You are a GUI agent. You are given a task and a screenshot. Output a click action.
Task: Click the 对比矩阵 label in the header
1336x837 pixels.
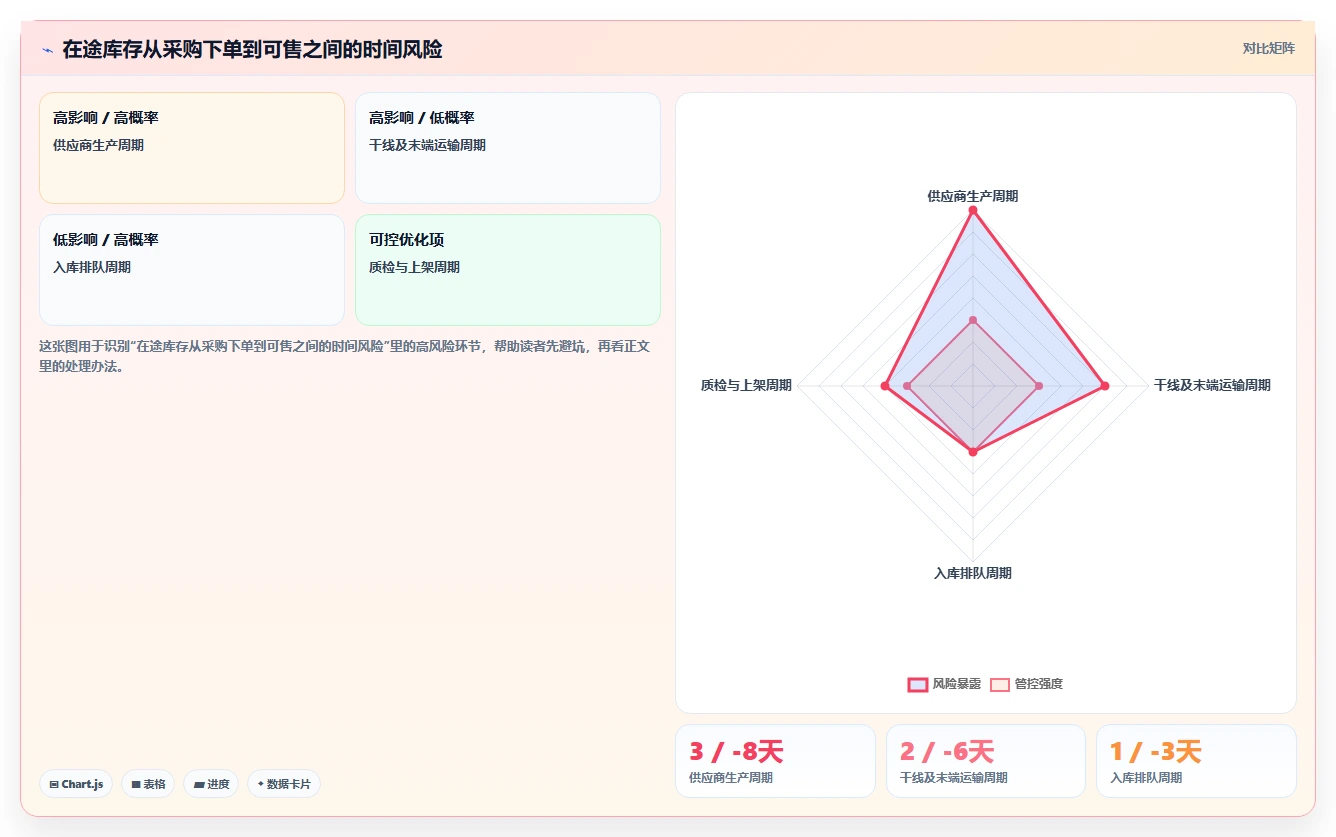[1268, 48]
